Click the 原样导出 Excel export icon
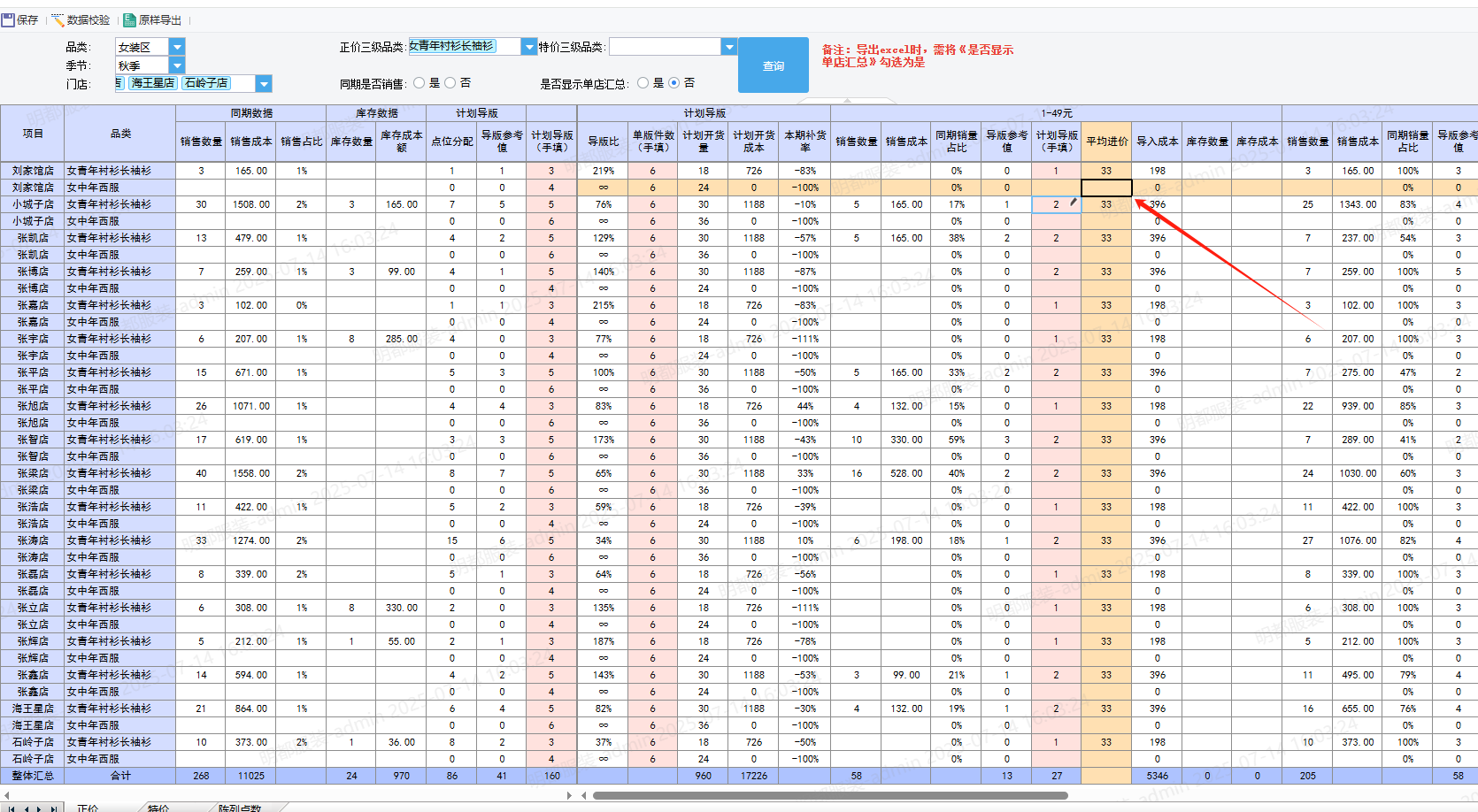Viewport: 1478px width, 812px height. pyautogui.click(x=129, y=19)
